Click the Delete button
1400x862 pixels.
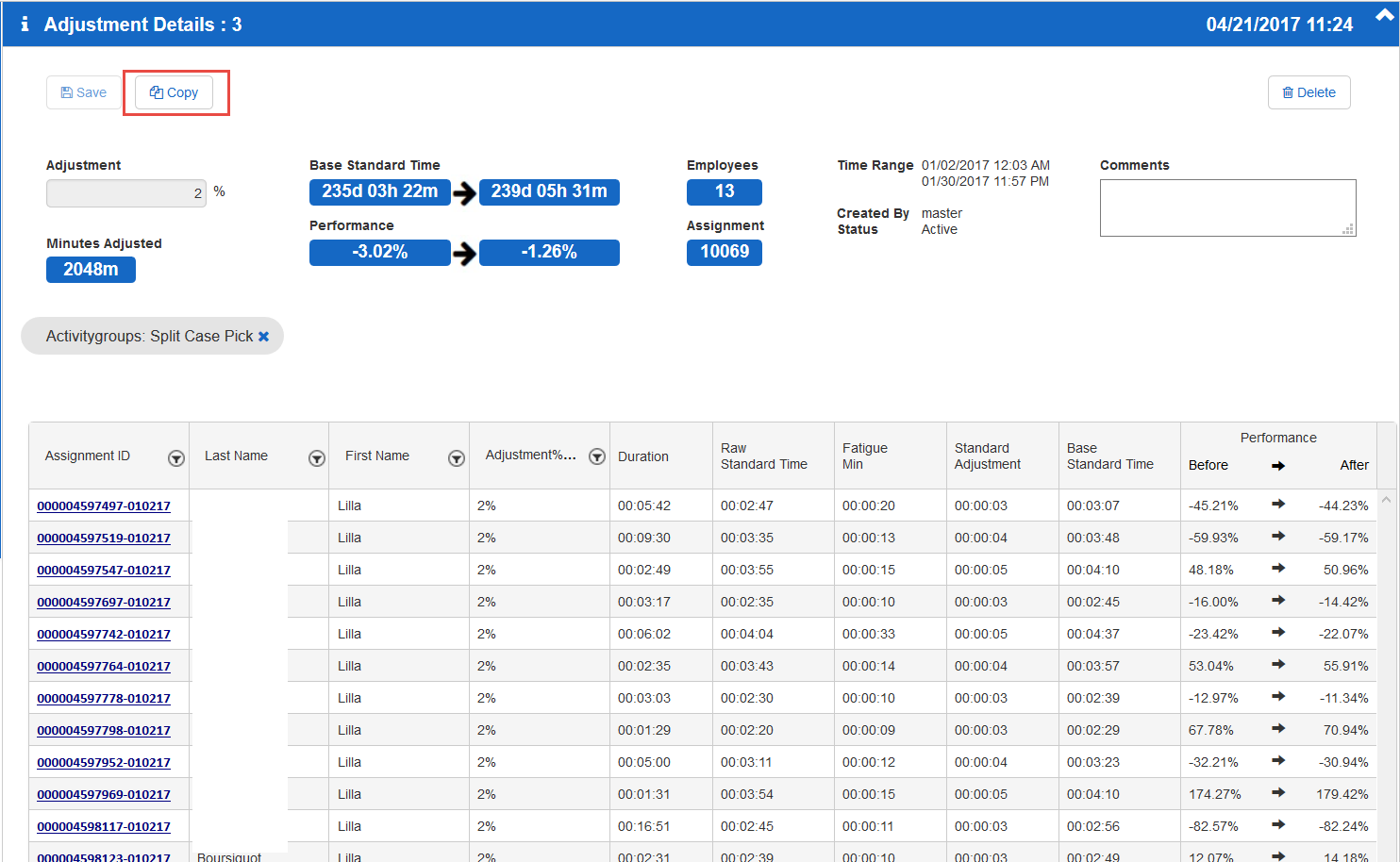click(1308, 92)
